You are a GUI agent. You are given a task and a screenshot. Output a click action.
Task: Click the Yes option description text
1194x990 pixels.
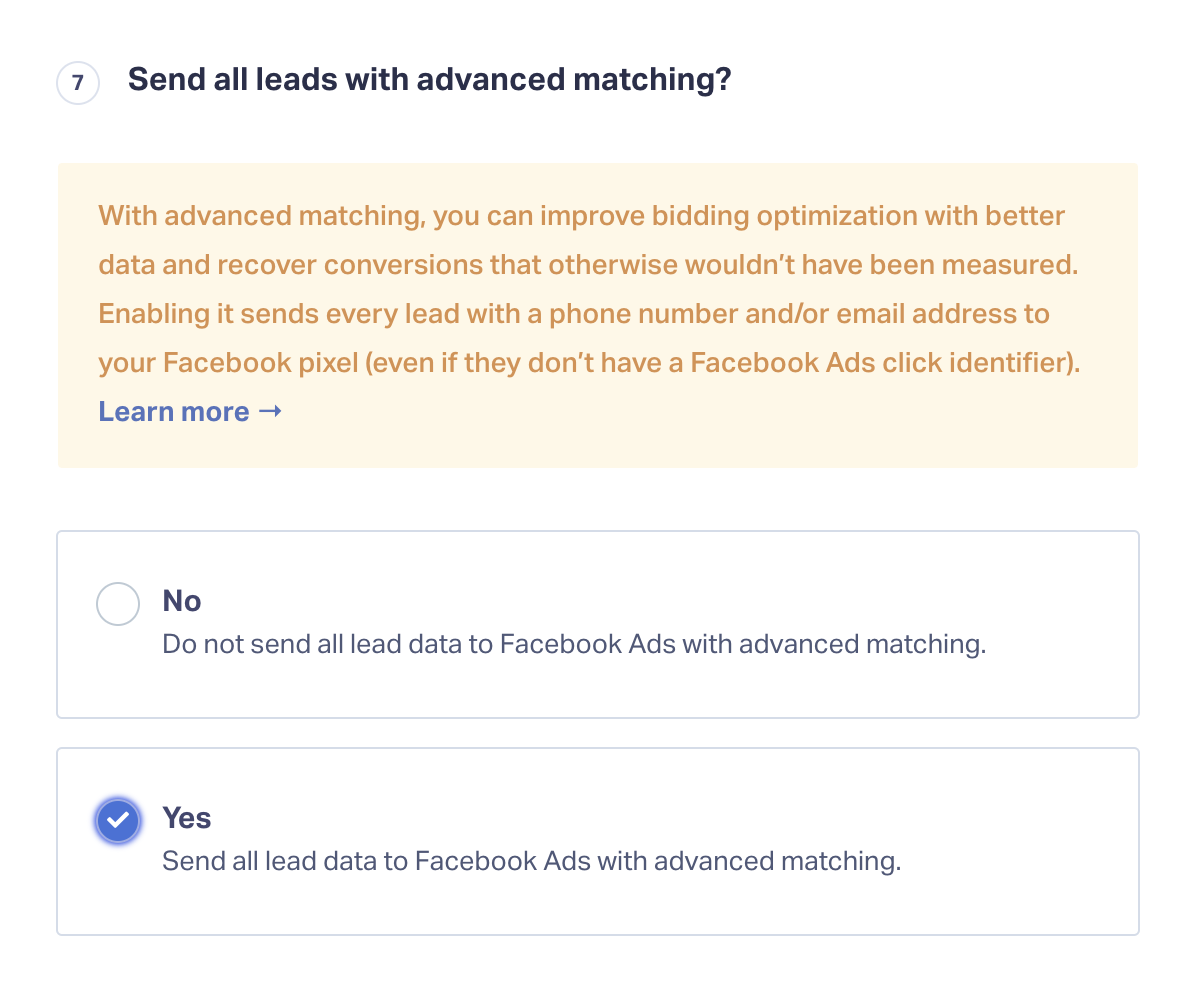[x=530, y=861]
